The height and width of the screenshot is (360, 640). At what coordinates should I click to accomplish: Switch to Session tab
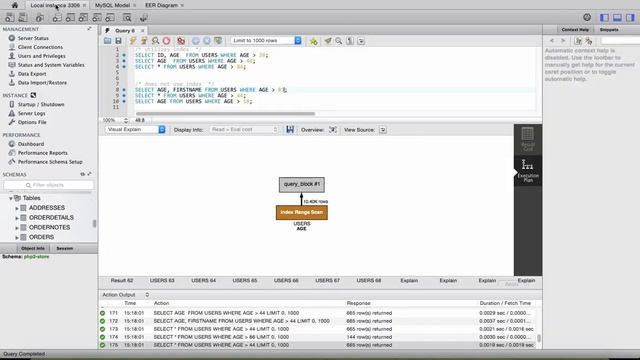(x=64, y=248)
